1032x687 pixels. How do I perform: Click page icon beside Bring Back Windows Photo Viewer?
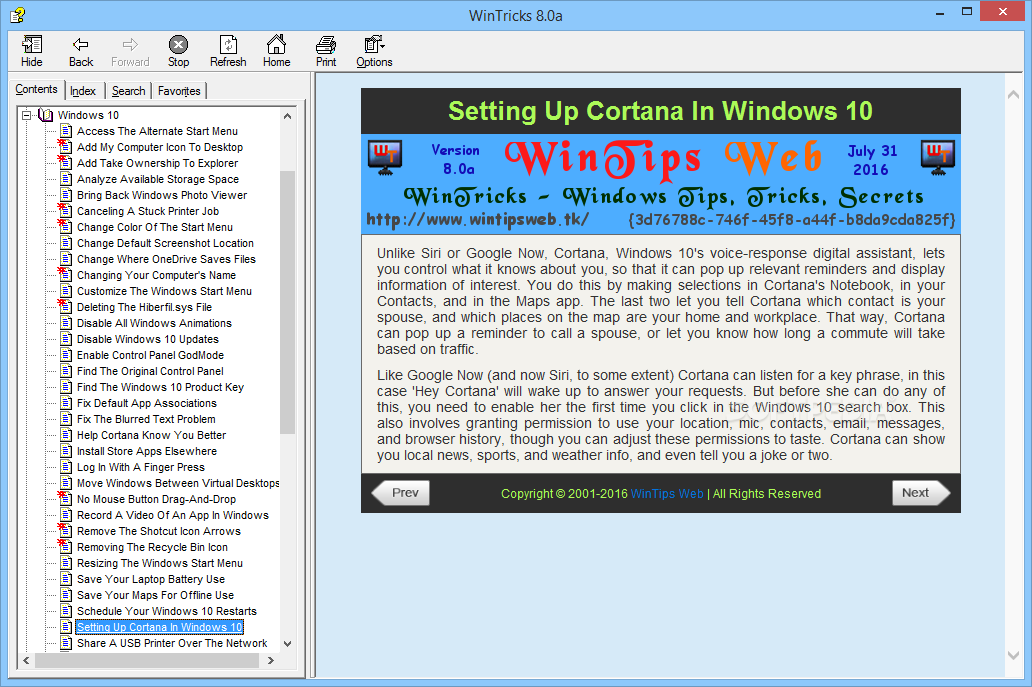pos(66,195)
